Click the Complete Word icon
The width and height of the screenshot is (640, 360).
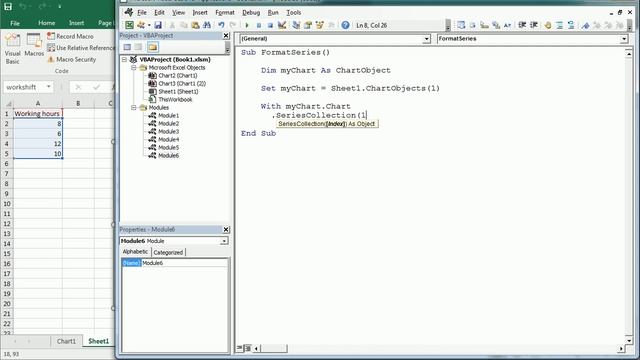coord(507,25)
